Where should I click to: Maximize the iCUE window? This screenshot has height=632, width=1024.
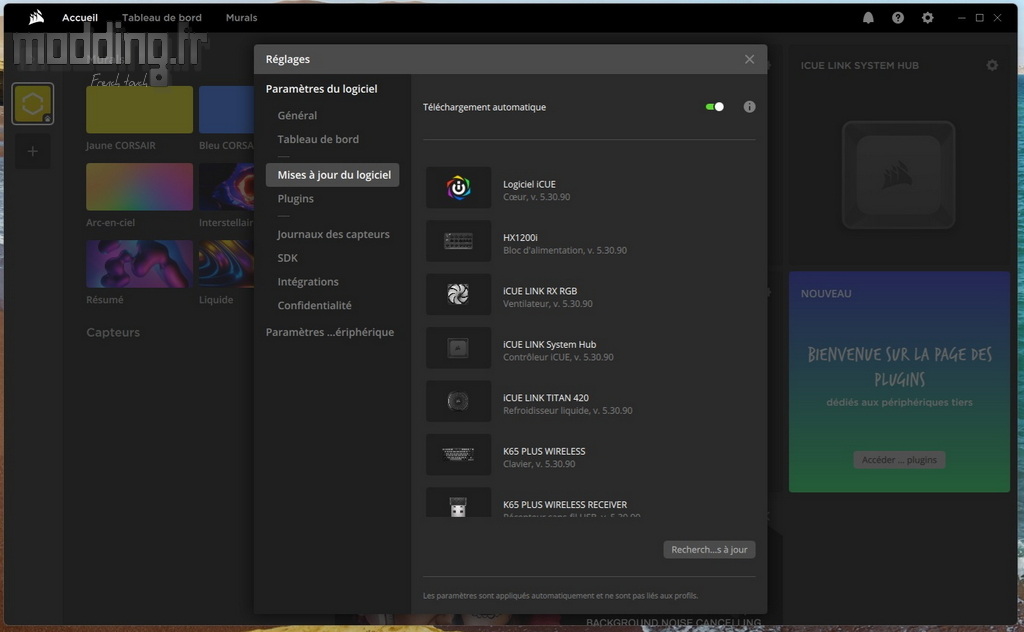click(x=980, y=18)
